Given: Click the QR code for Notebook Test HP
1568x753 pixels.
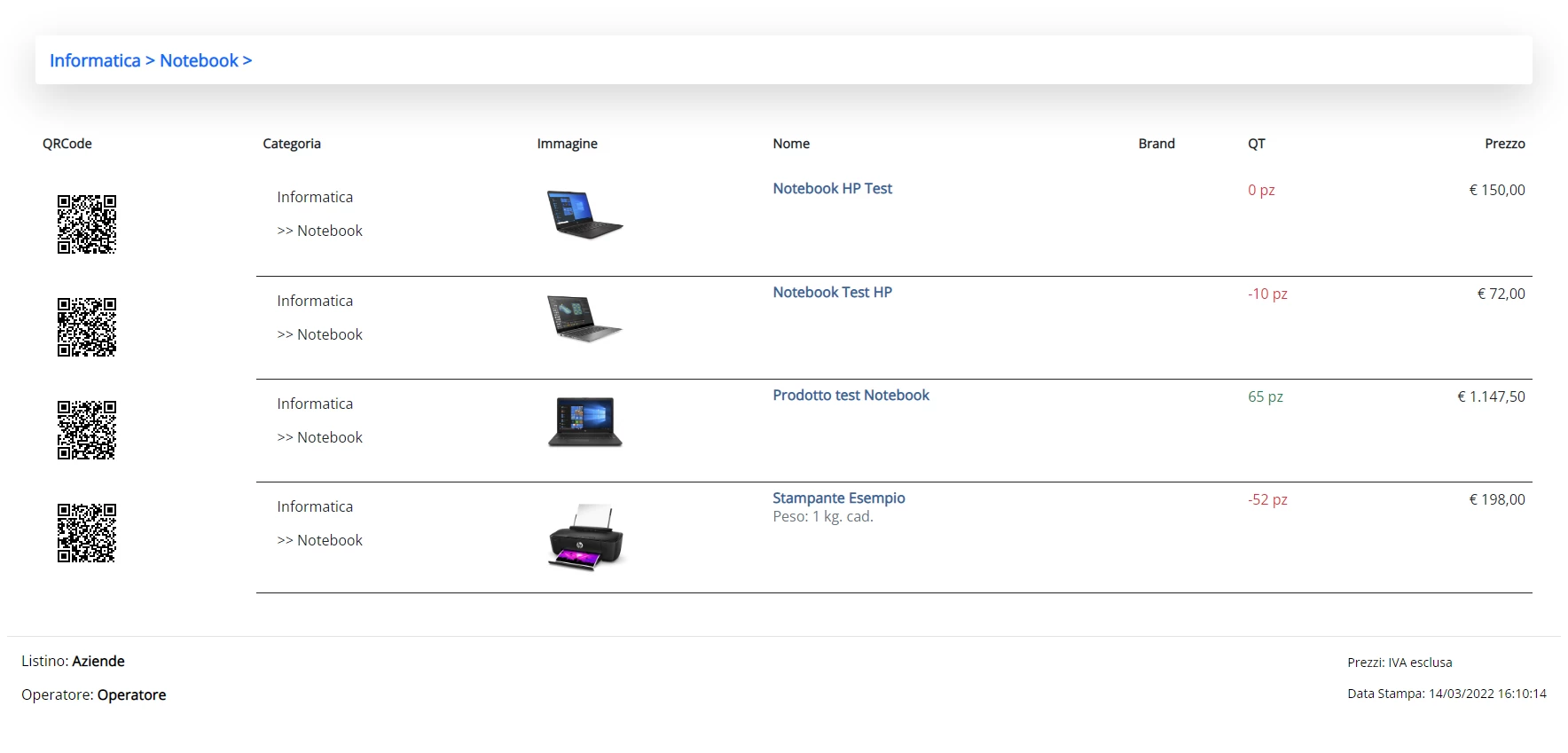Looking at the screenshot, I should pyautogui.click(x=87, y=327).
